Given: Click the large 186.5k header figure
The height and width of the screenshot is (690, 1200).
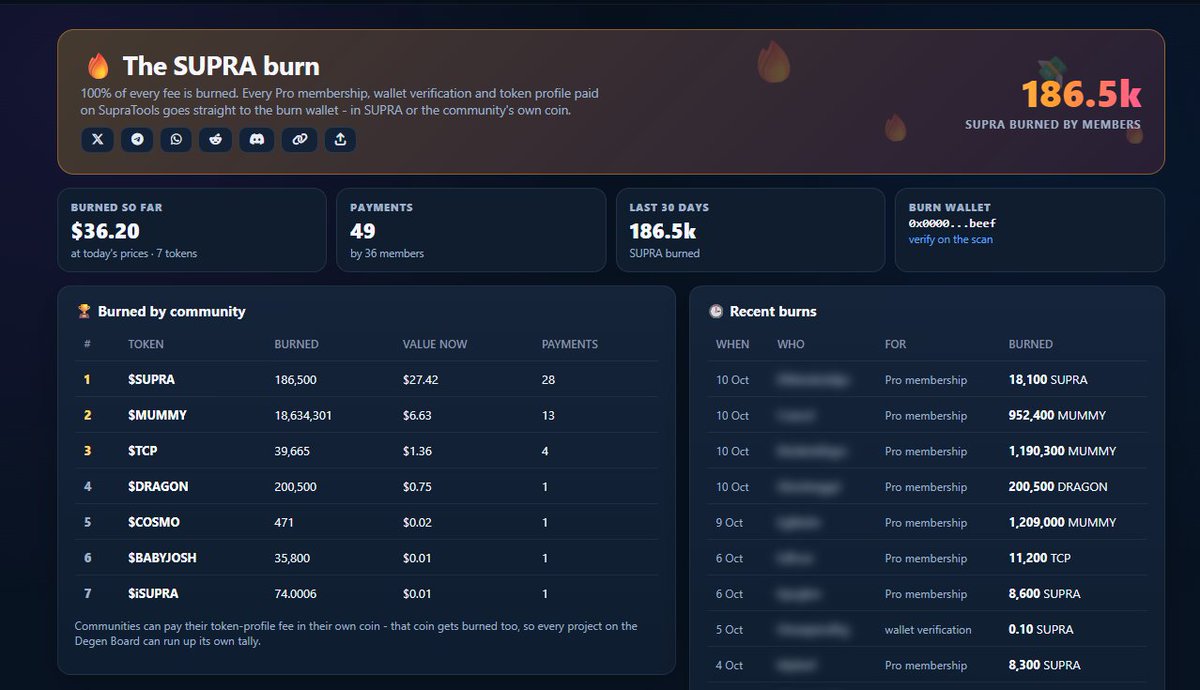Looking at the screenshot, I should (1081, 95).
